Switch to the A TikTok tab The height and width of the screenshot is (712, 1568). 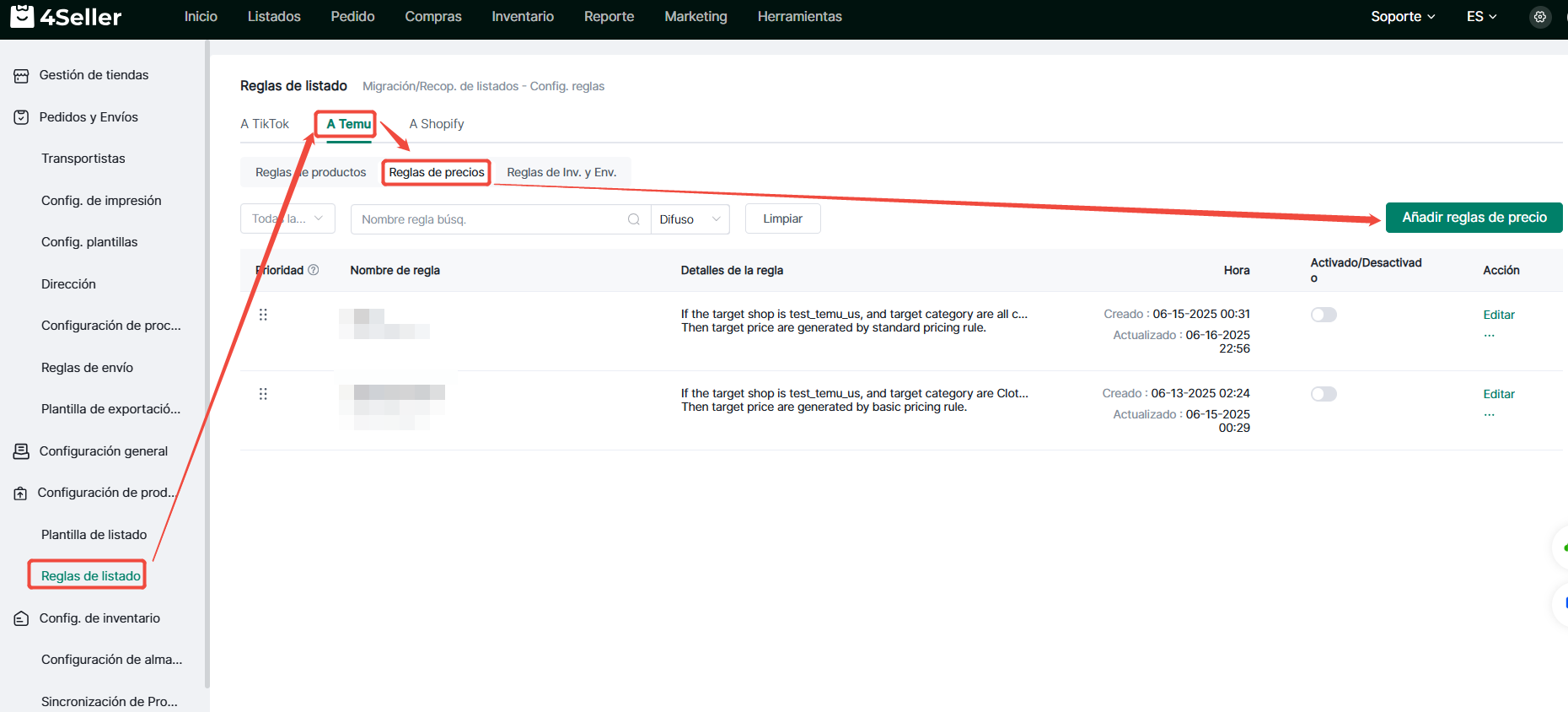(x=265, y=124)
